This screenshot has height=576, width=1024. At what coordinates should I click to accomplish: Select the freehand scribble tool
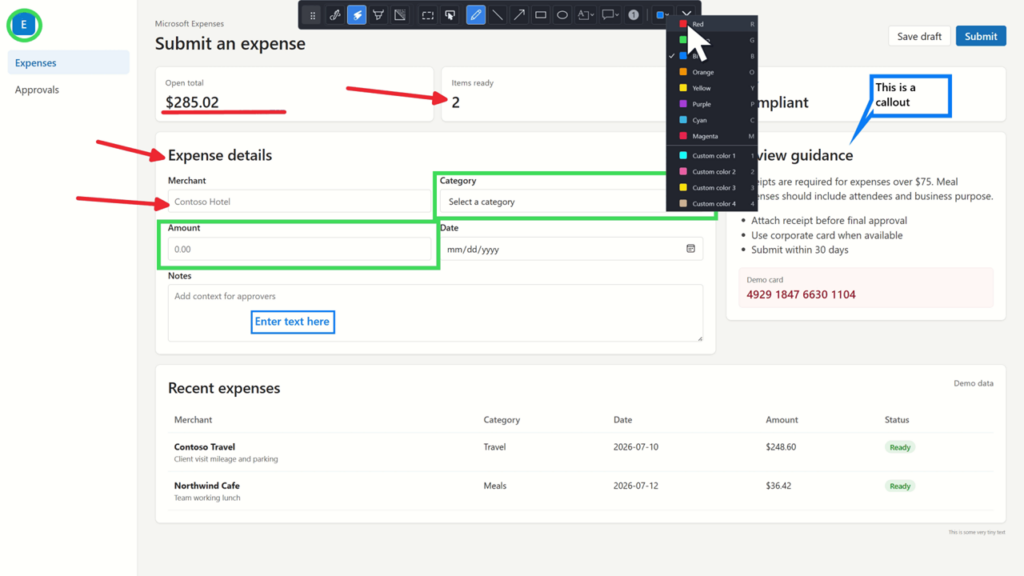[x=335, y=15]
